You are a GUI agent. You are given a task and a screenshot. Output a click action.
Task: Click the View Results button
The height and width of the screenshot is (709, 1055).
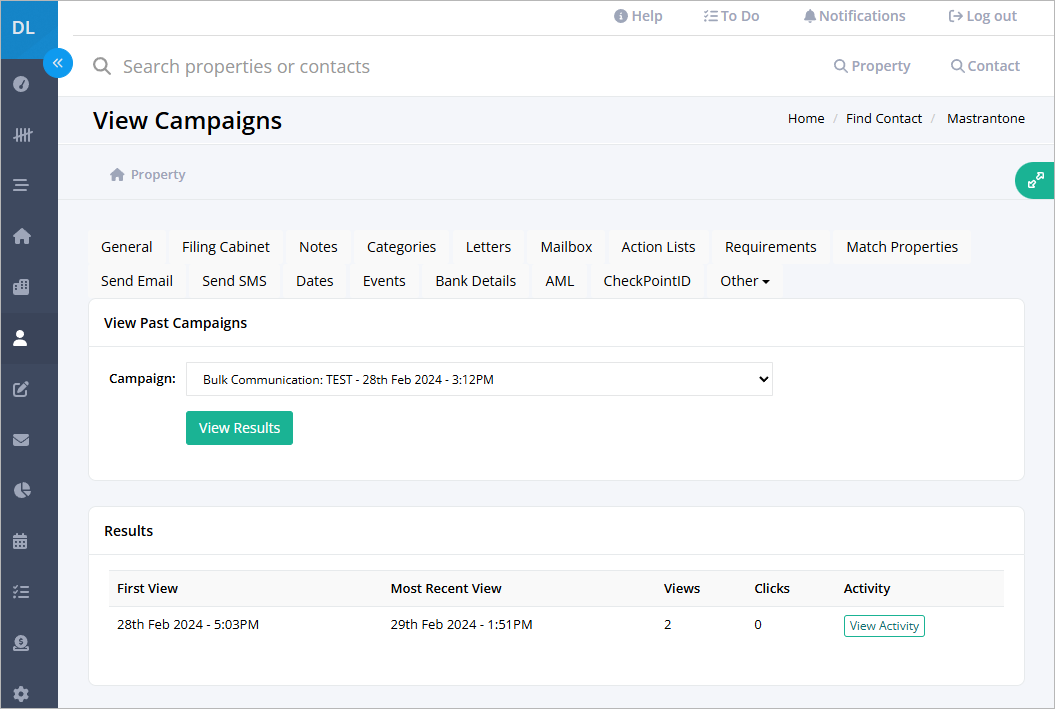tap(240, 428)
